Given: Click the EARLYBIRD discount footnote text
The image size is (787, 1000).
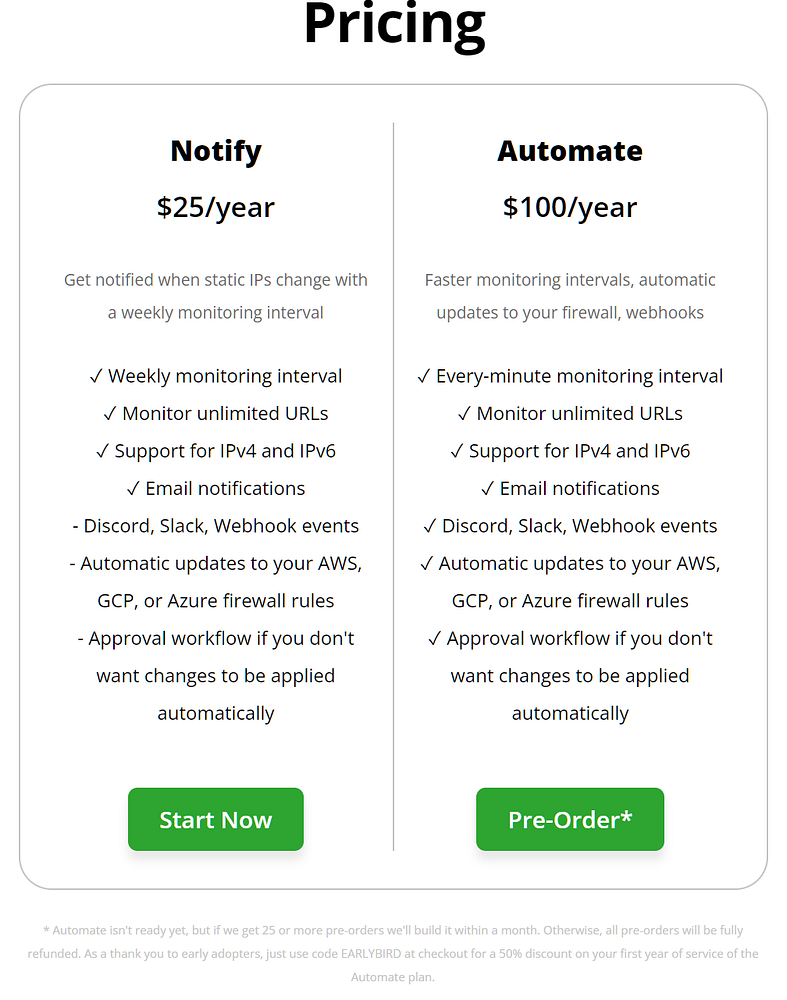Looking at the screenshot, I should [393, 953].
